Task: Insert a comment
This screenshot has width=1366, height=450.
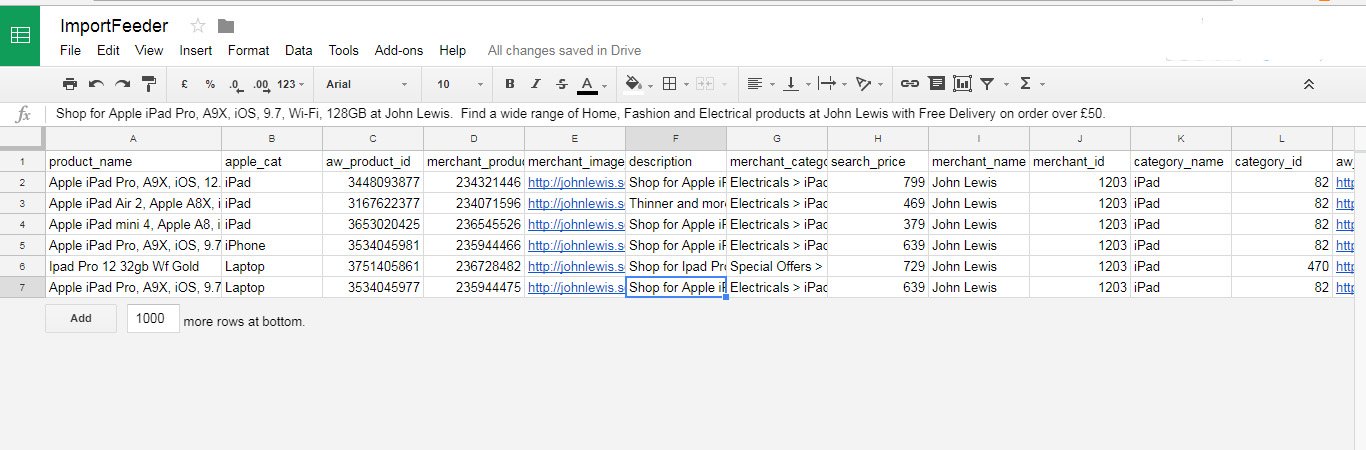Action: click(x=936, y=84)
